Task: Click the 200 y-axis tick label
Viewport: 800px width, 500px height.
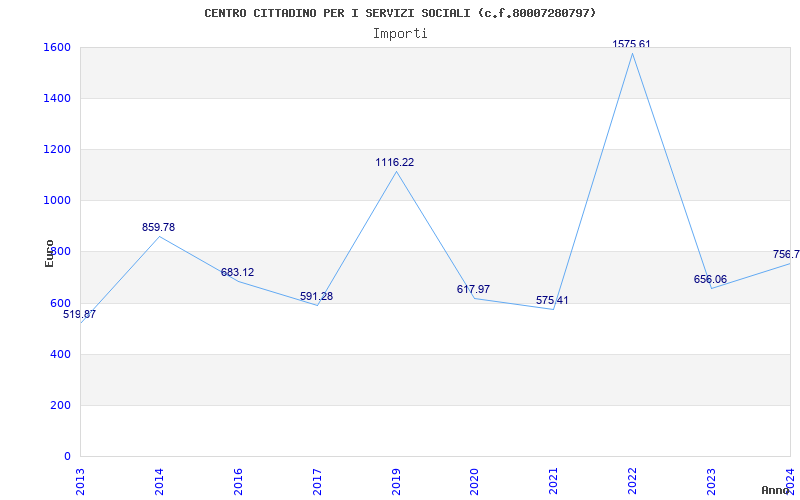Action: click(x=58, y=406)
